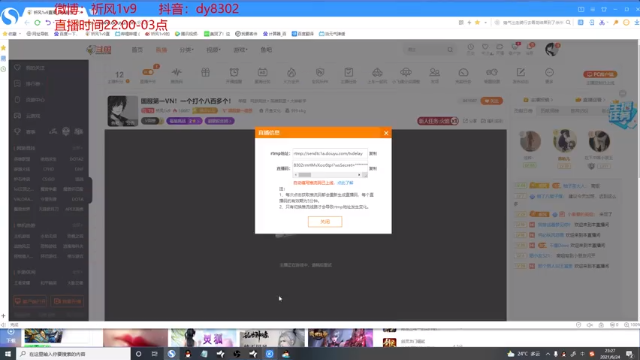Open the gamepad 云游戏 sidebar item
Image resolution: width=640 pixels, height=360 pixels.
click(x=27, y=116)
